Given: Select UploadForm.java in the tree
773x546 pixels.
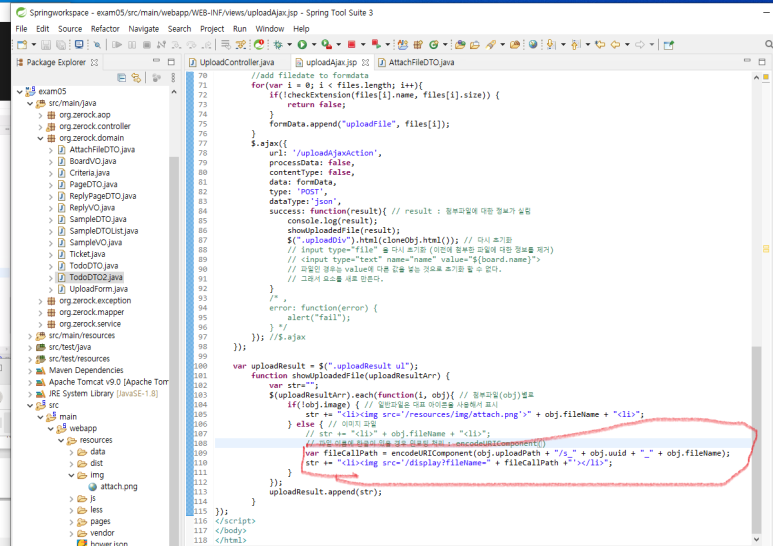Looking at the screenshot, I should tap(99, 289).
